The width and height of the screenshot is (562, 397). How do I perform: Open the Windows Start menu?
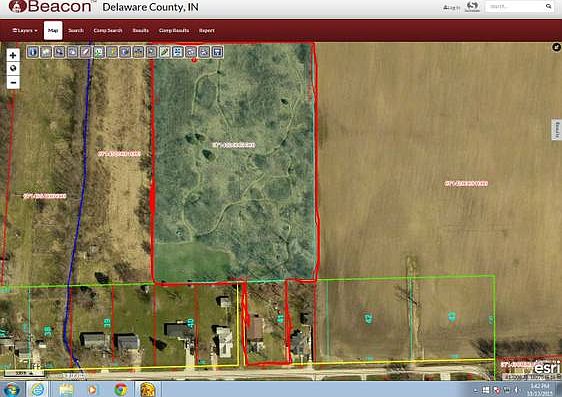pyautogui.click(x=11, y=389)
